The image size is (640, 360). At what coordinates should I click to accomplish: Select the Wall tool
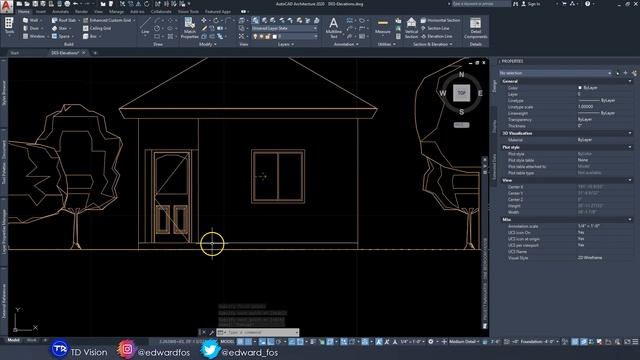pos(32,20)
